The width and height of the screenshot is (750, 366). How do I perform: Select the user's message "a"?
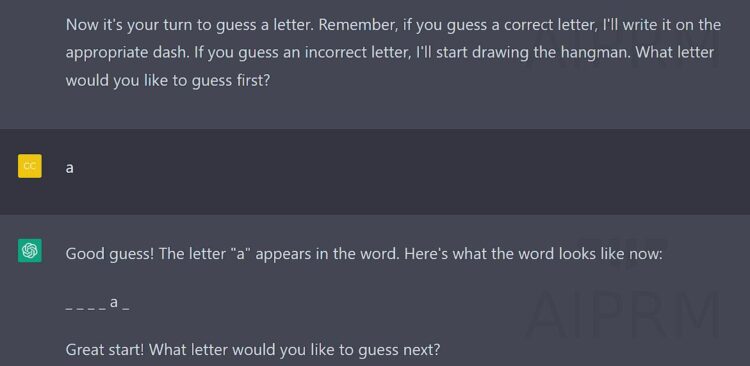click(69, 168)
